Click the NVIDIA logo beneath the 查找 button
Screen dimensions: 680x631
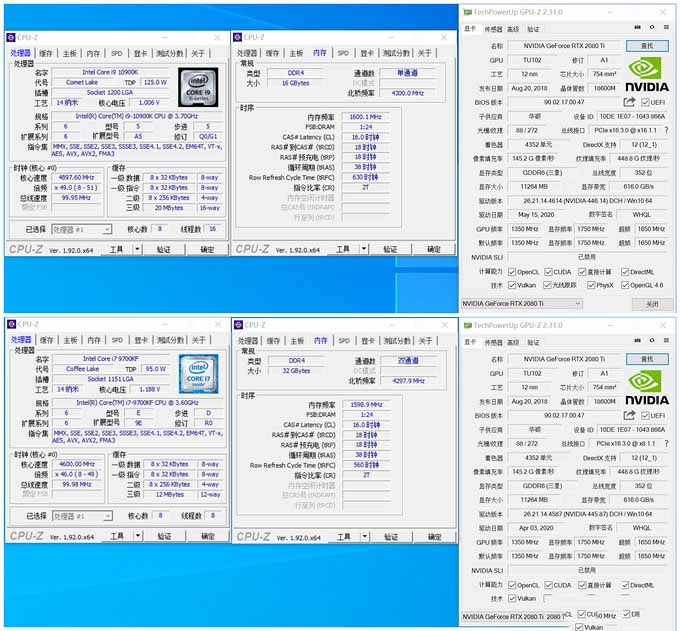point(647,76)
